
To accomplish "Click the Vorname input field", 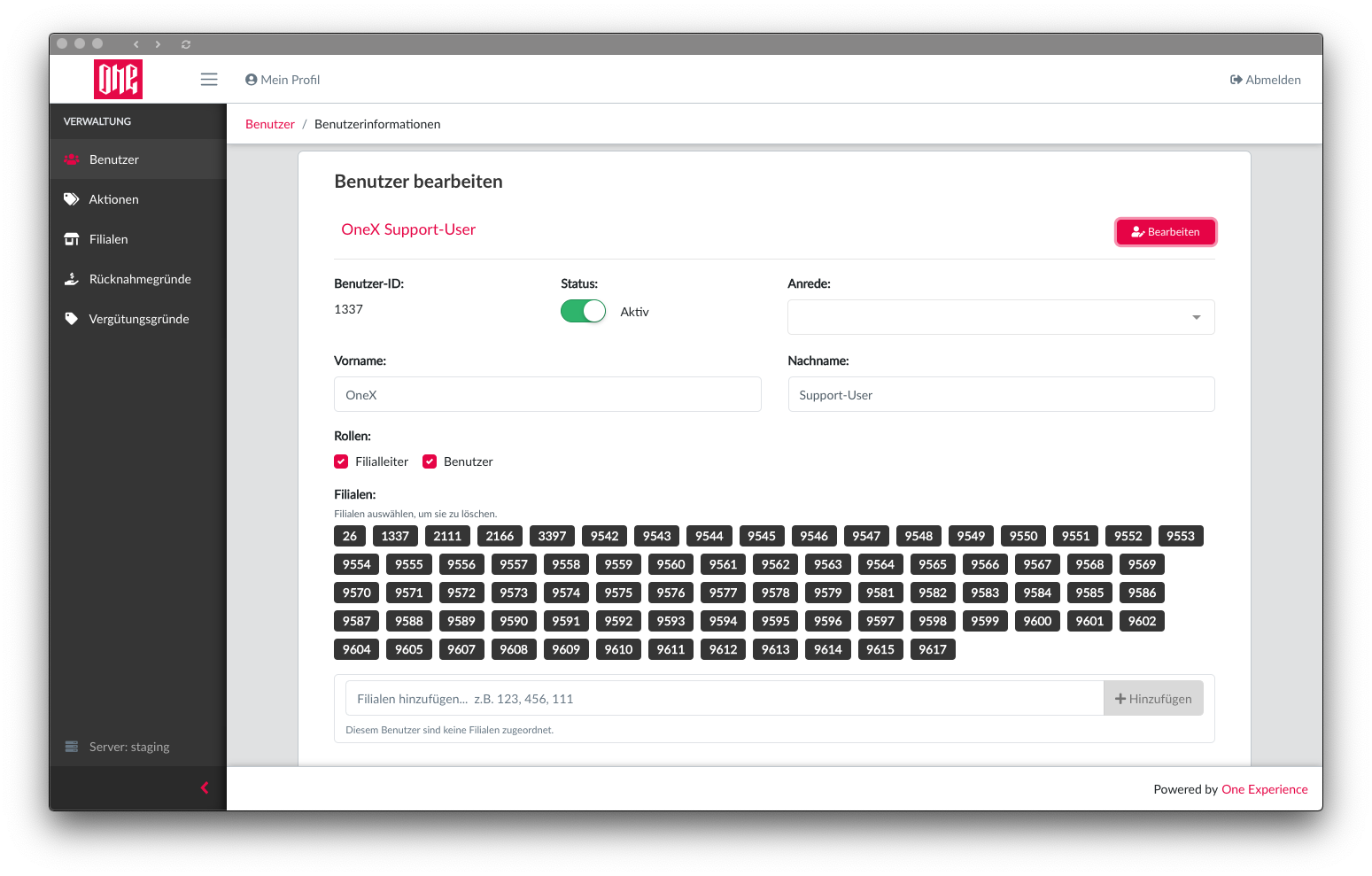I will (547, 394).
